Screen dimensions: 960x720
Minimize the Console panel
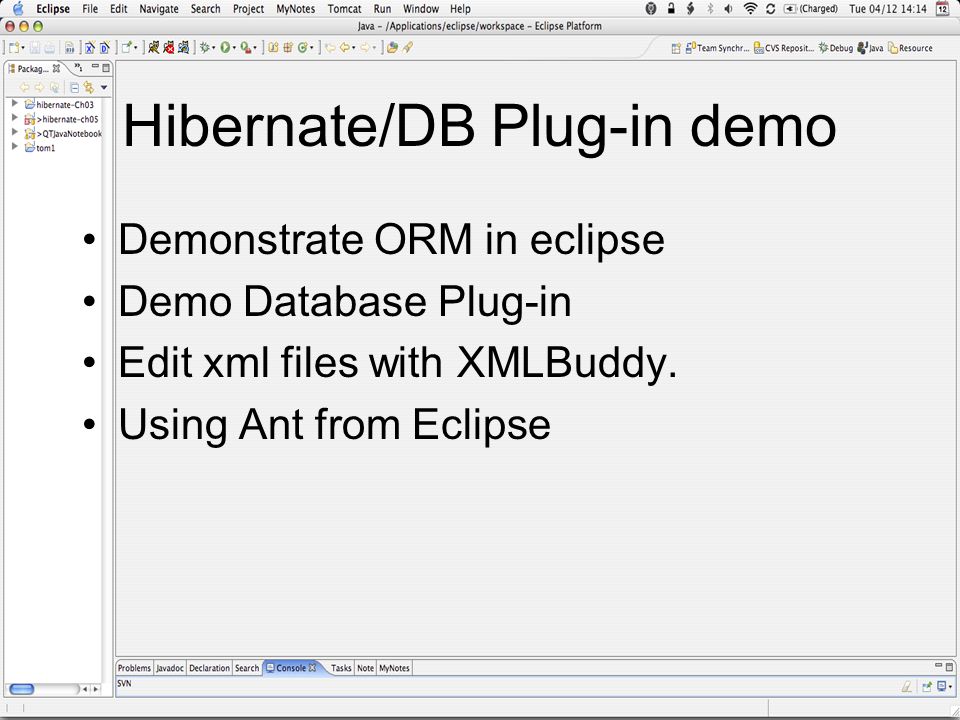click(939, 666)
